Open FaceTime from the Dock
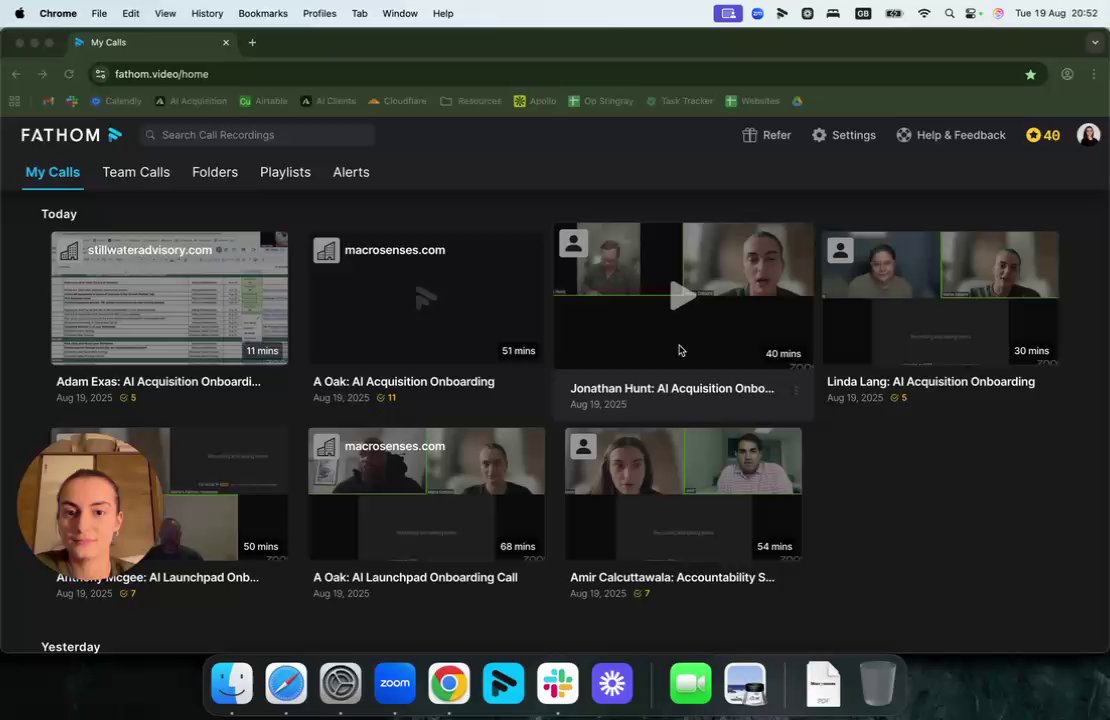1110x720 pixels. pos(690,683)
